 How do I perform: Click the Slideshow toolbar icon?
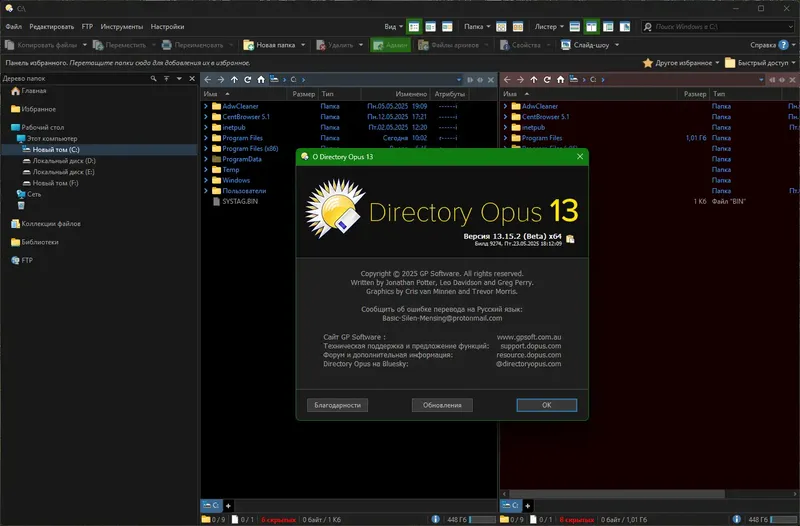pyautogui.click(x=565, y=45)
